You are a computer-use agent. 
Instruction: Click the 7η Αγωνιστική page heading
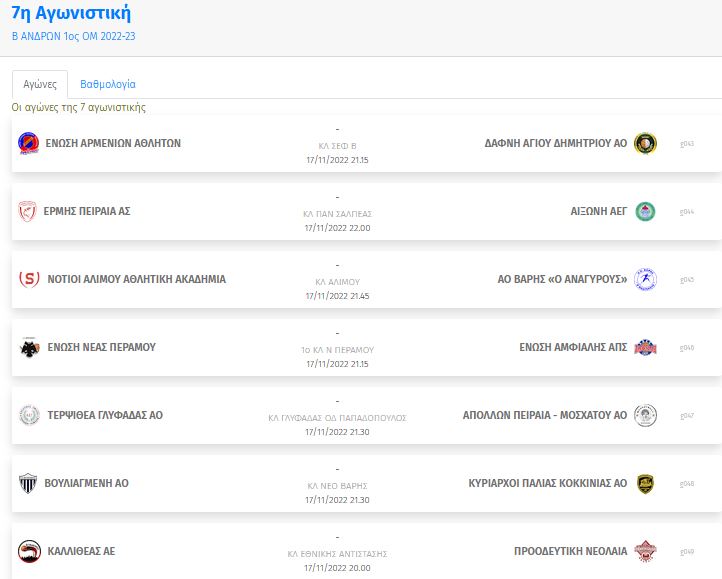[70, 13]
